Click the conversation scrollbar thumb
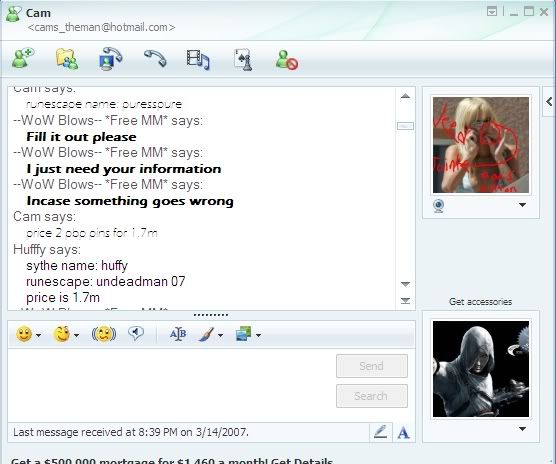The height and width of the screenshot is (464, 556). point(405,126)
